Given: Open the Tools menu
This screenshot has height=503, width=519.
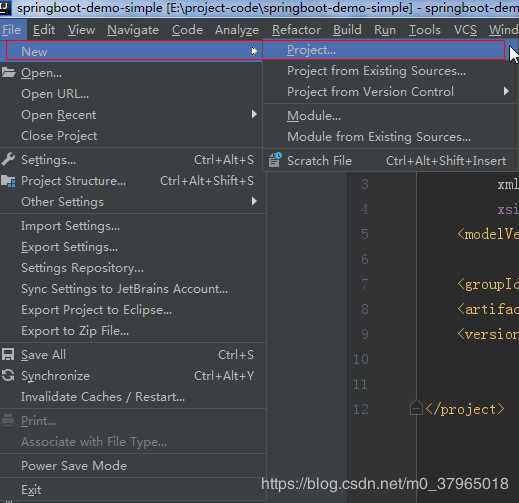Looking at the screenshot, I should (x=425, y=30).
